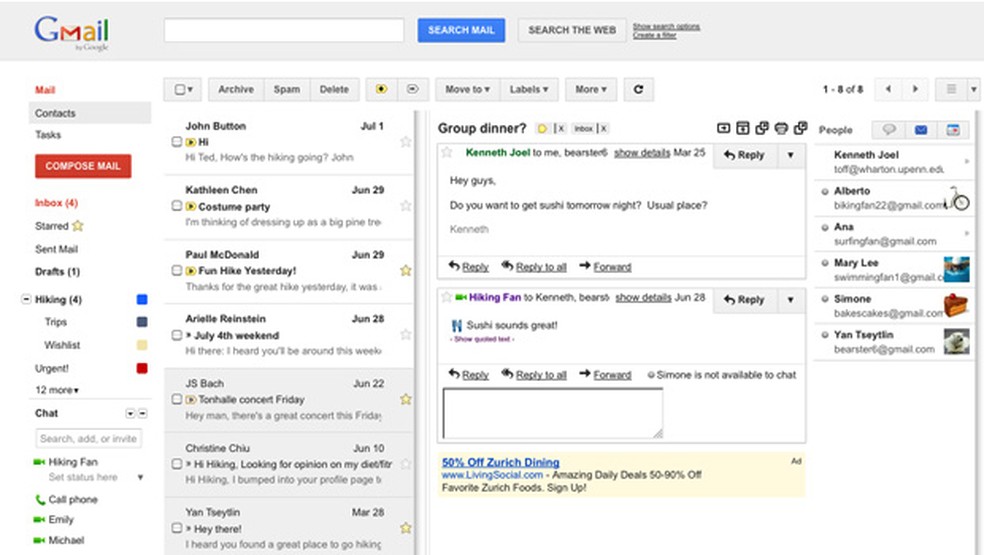Viewport: 984px width, 555px height.
Task: Open the Contacts section
Action: coord(55,113)
